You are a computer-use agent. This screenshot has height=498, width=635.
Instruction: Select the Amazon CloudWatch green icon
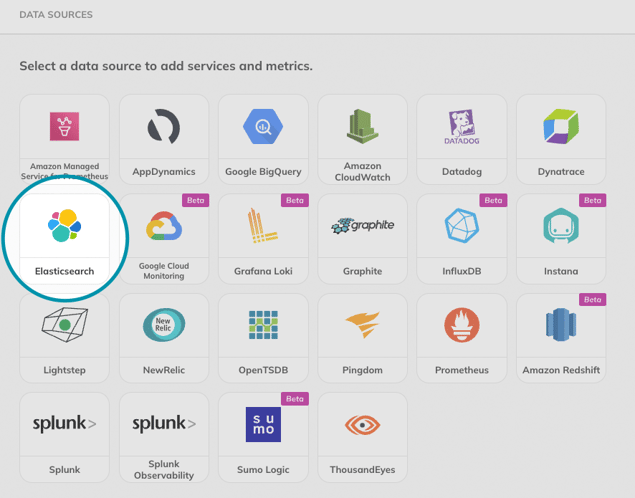click(362, 126)
